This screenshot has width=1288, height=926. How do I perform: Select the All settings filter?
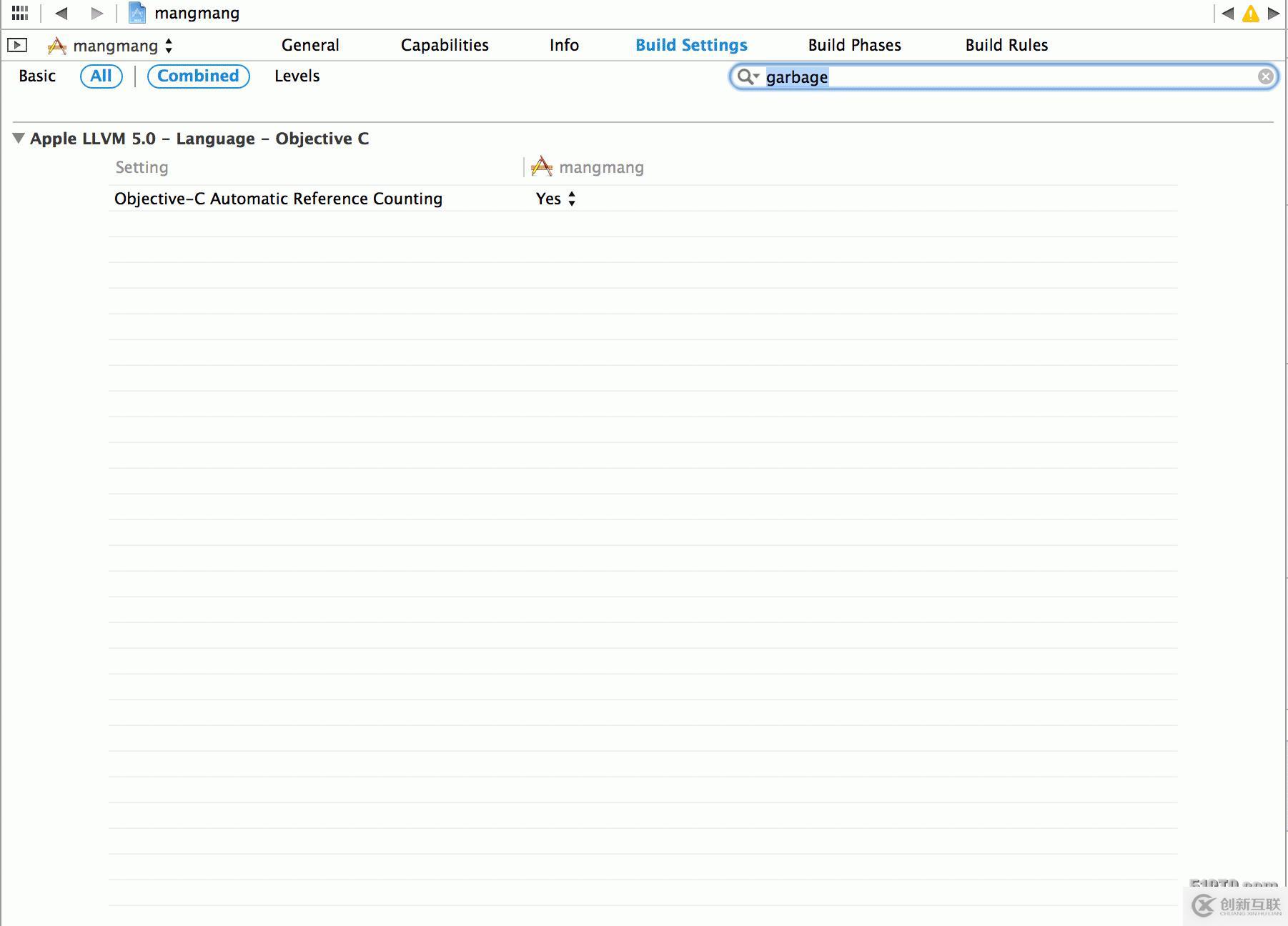pos(101,76)
